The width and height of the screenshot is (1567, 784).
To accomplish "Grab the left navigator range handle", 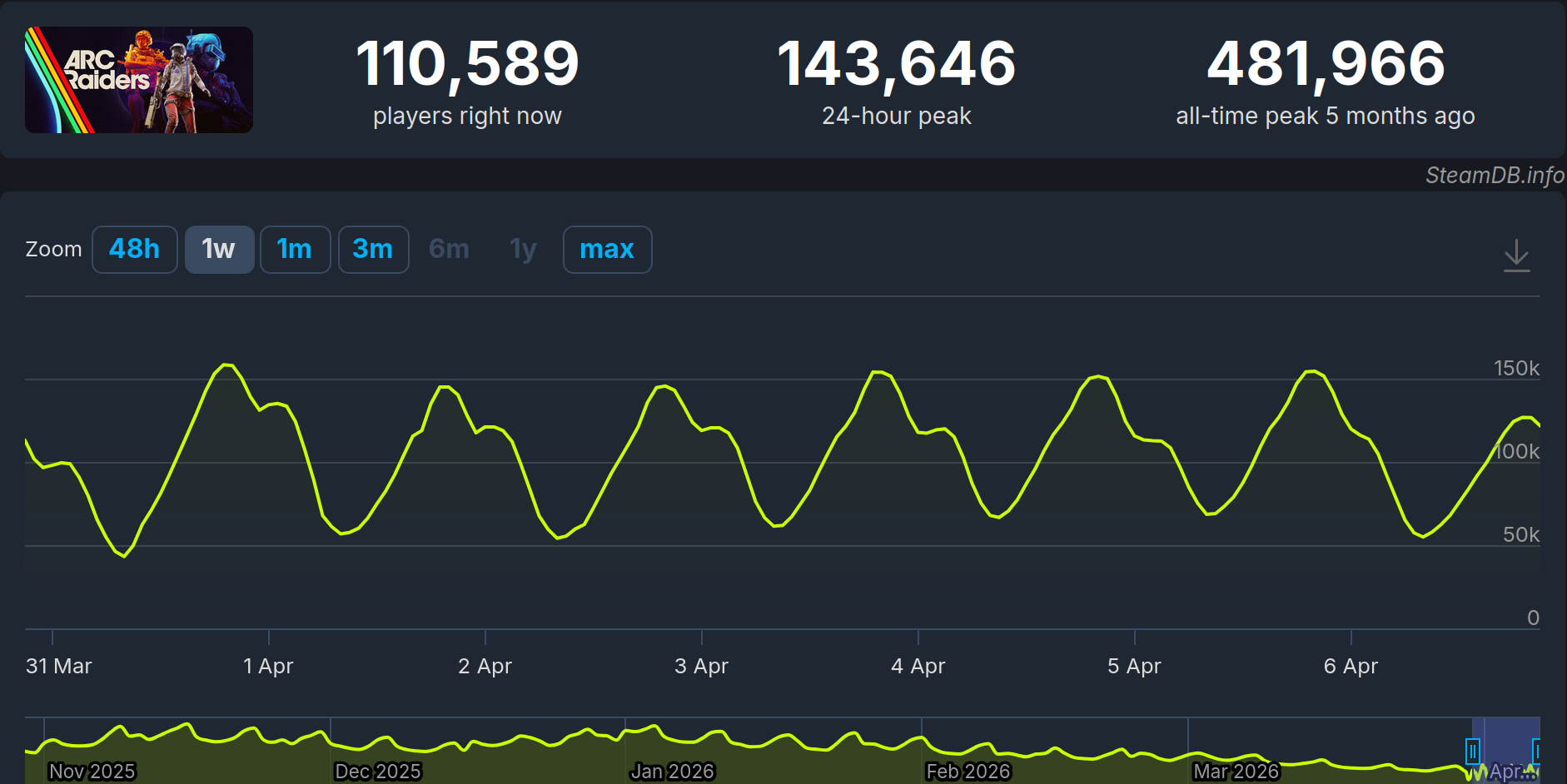I will coord(1472,752).
